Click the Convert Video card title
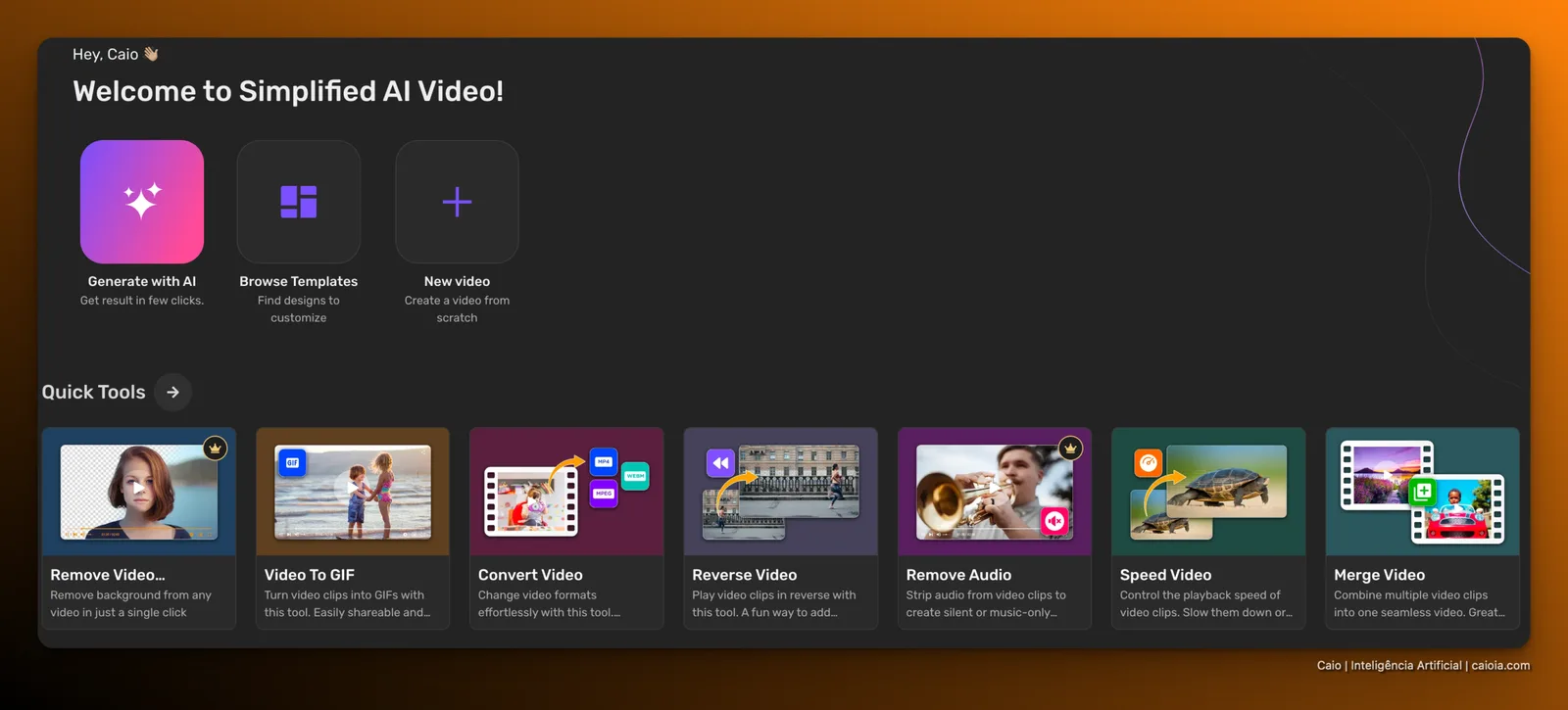 530,575
